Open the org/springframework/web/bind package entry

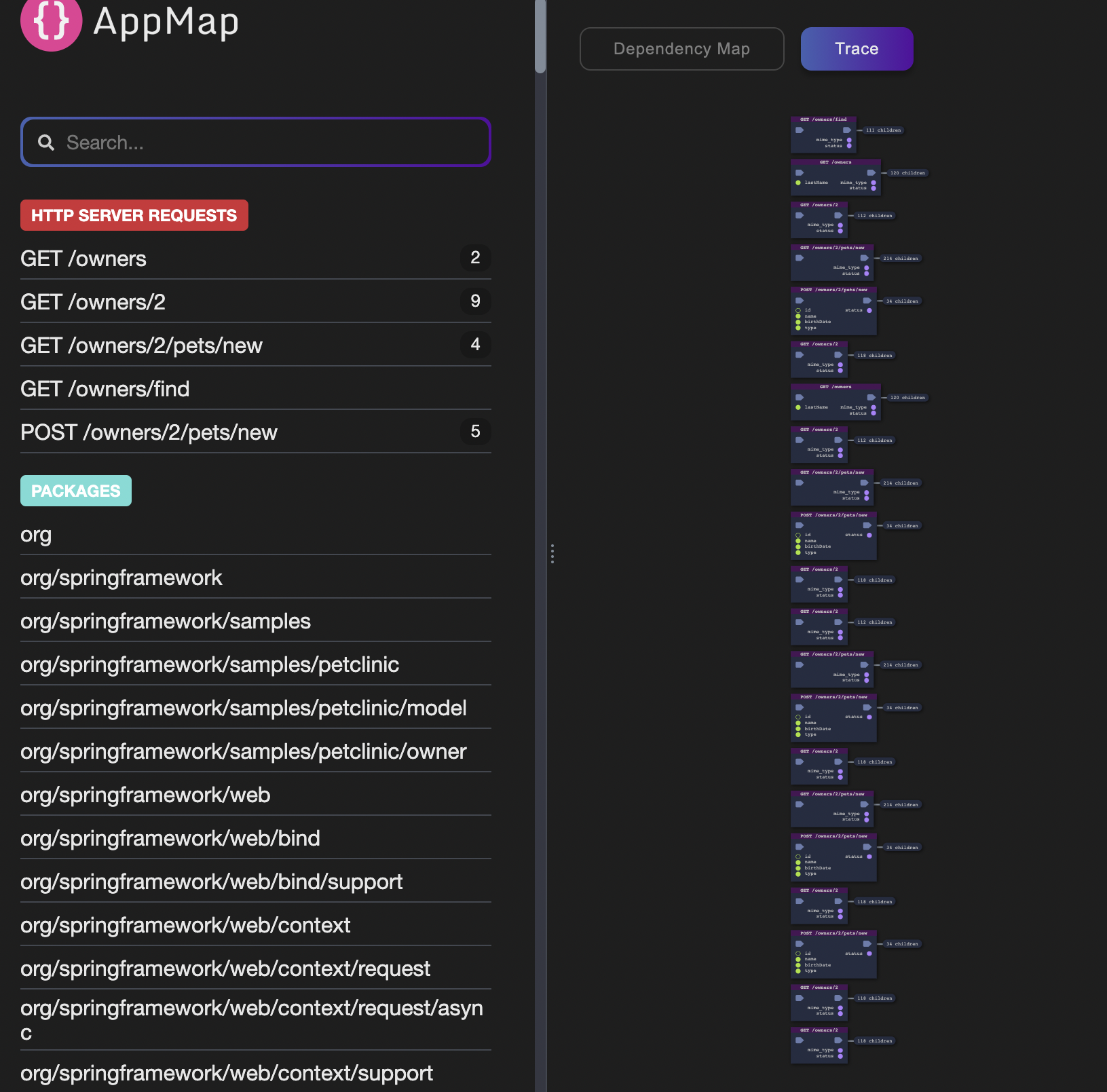[x=170, y=838]
